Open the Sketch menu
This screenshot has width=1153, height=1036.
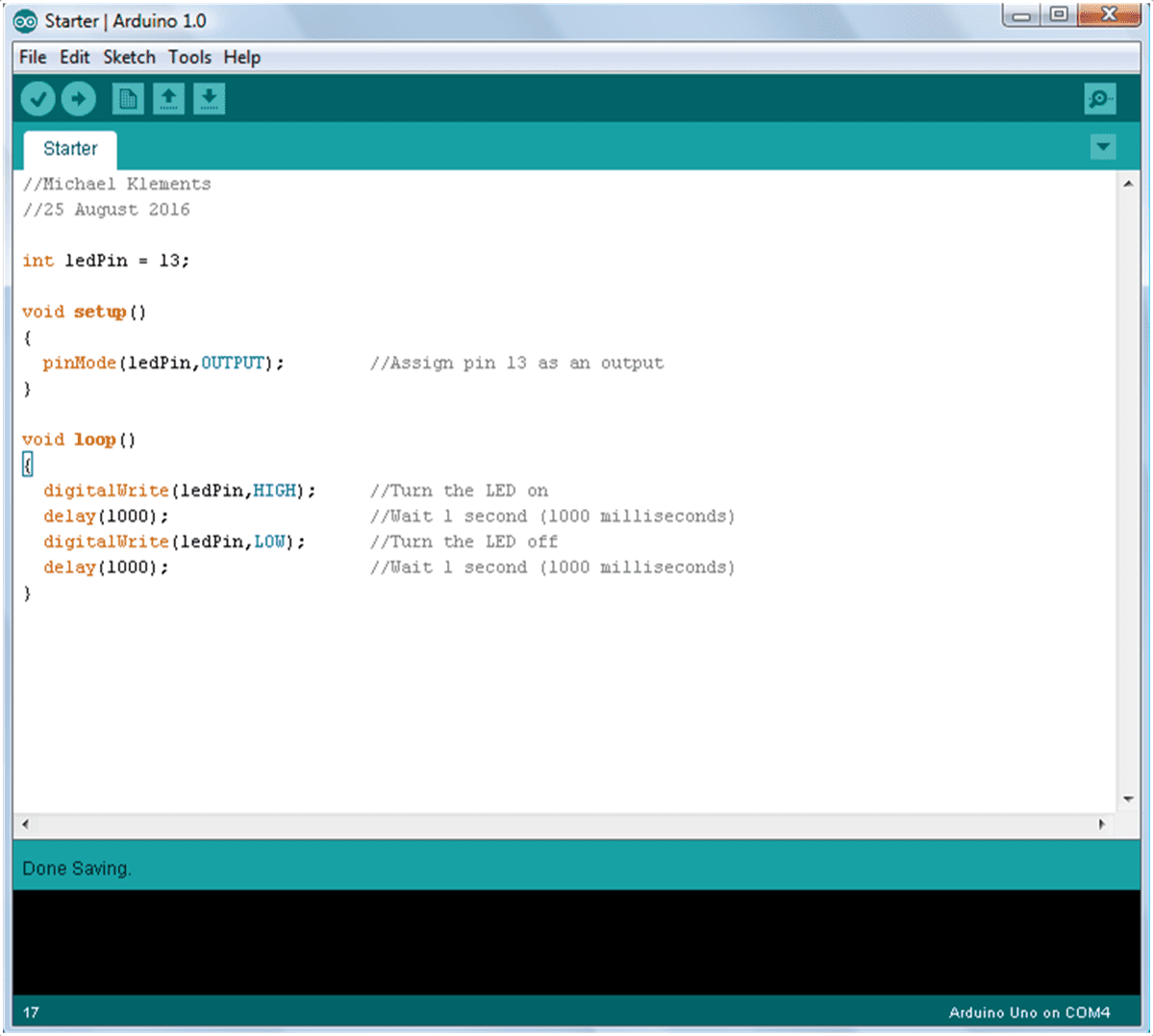(129, 58)
